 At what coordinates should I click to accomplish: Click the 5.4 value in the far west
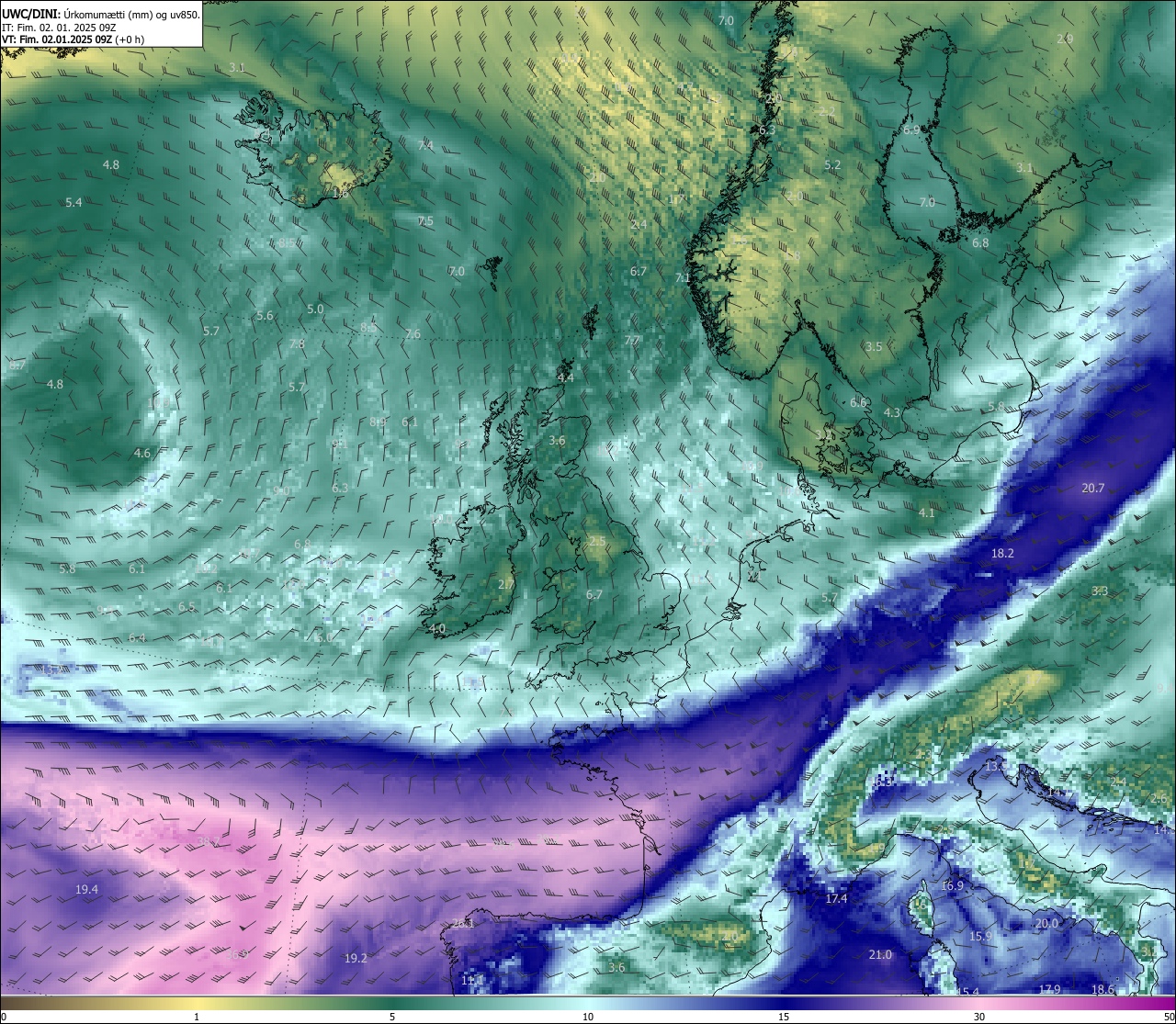tap(73, 202)
